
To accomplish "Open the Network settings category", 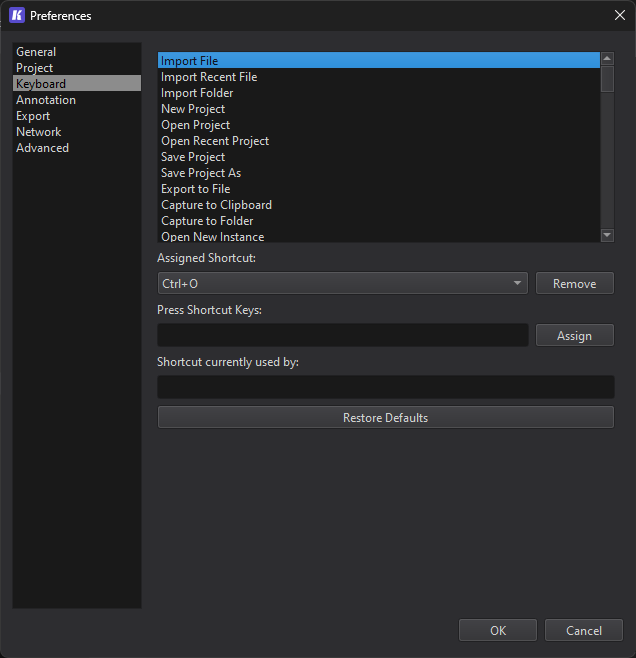I will point(39,132).
